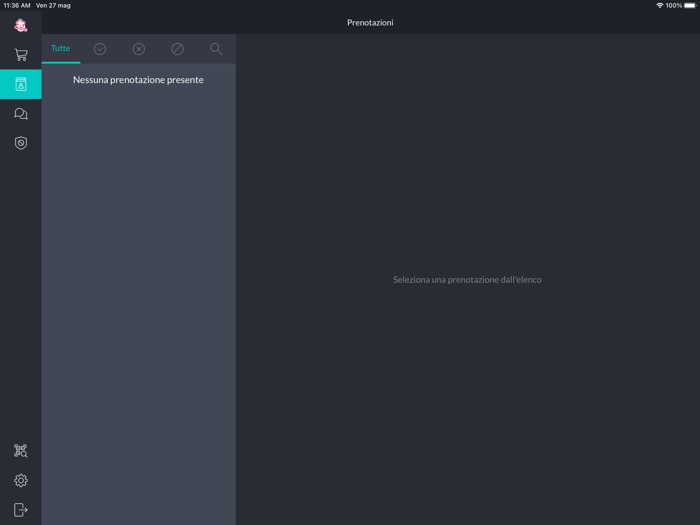Search reservations with the magnifier icon
This screenshot has height=525, width=700.
[x=216, y=49]
